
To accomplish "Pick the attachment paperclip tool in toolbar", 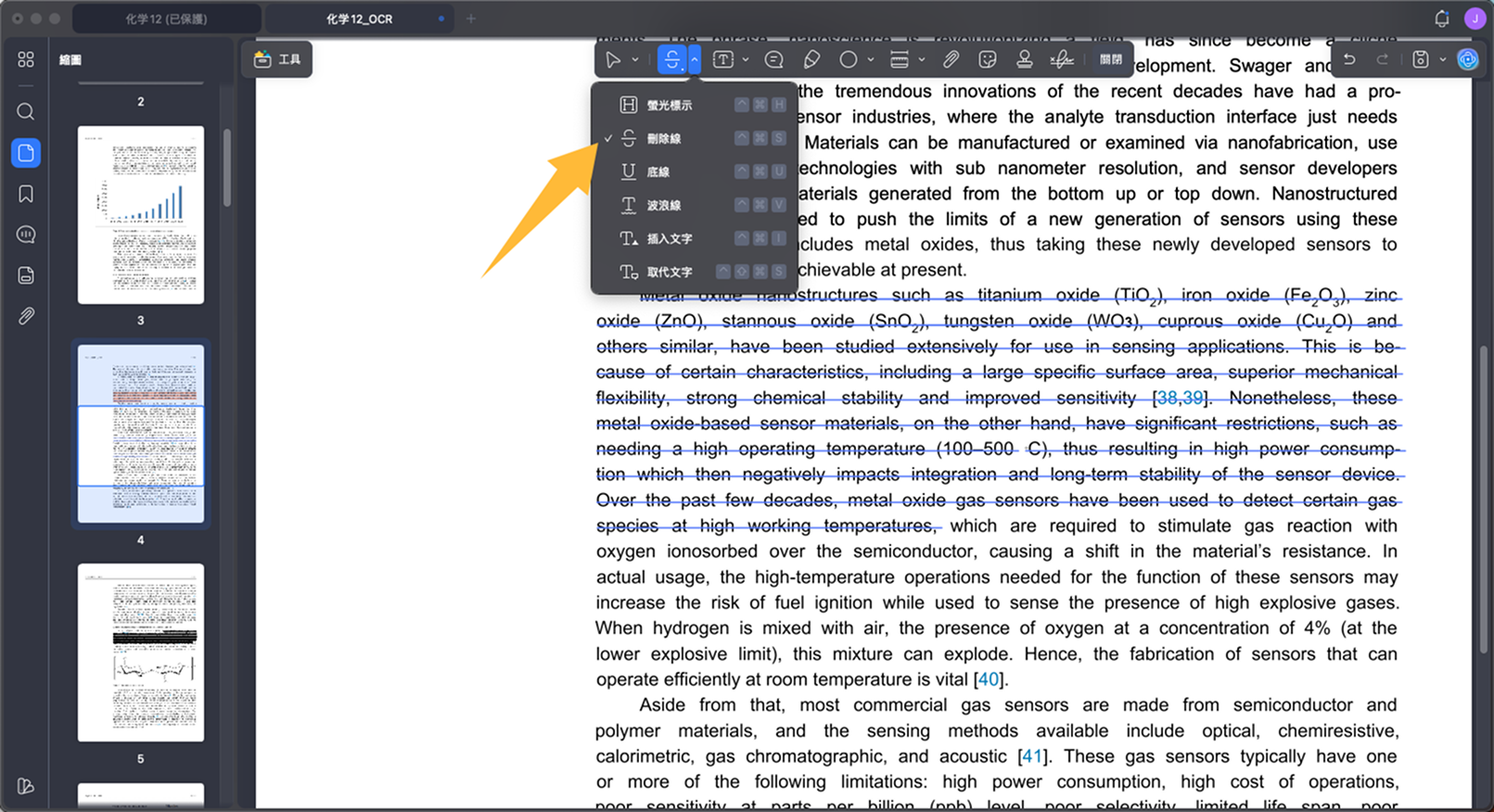I will click(951, 60).
